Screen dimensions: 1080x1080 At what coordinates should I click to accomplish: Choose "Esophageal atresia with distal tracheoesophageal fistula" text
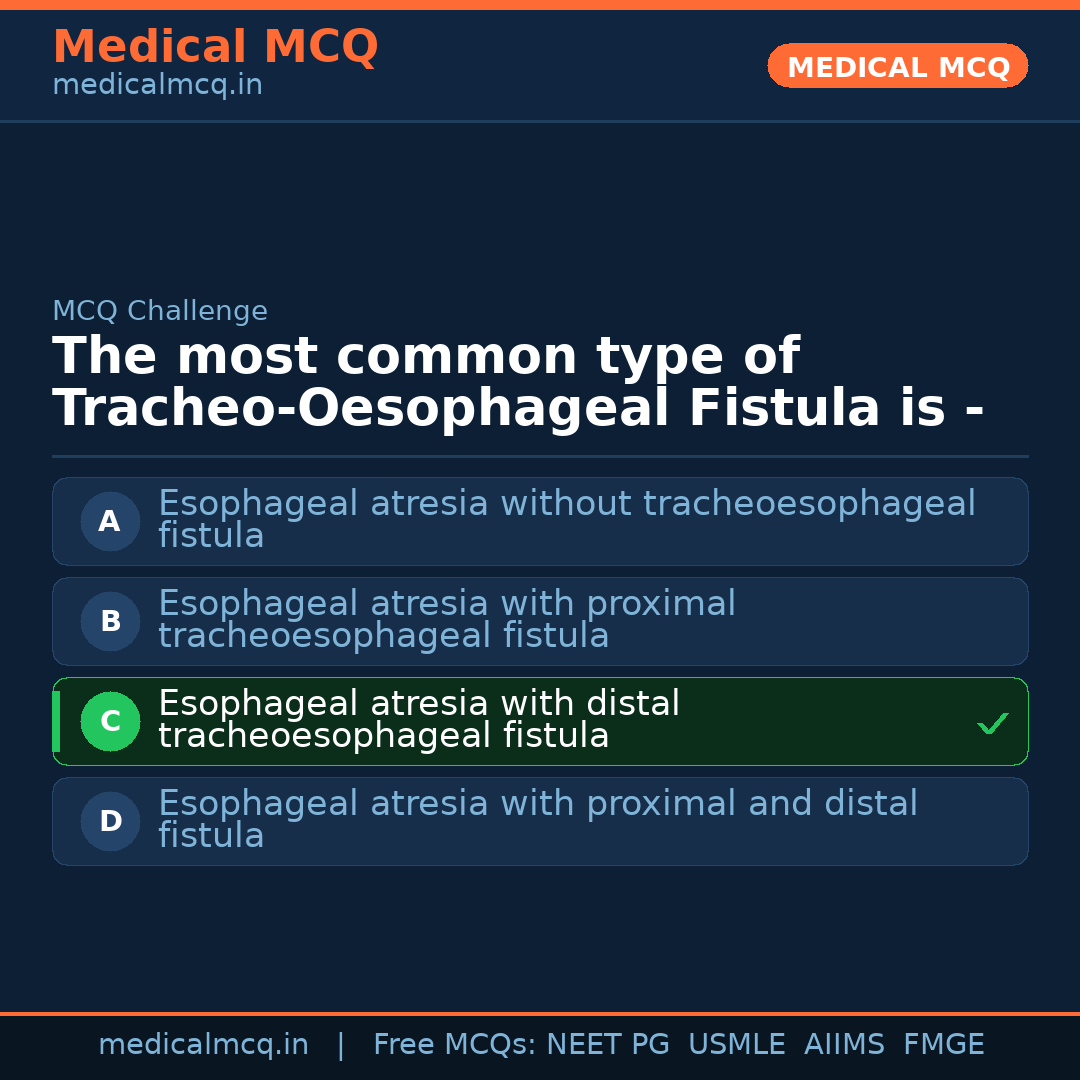[x=418, y=719]
